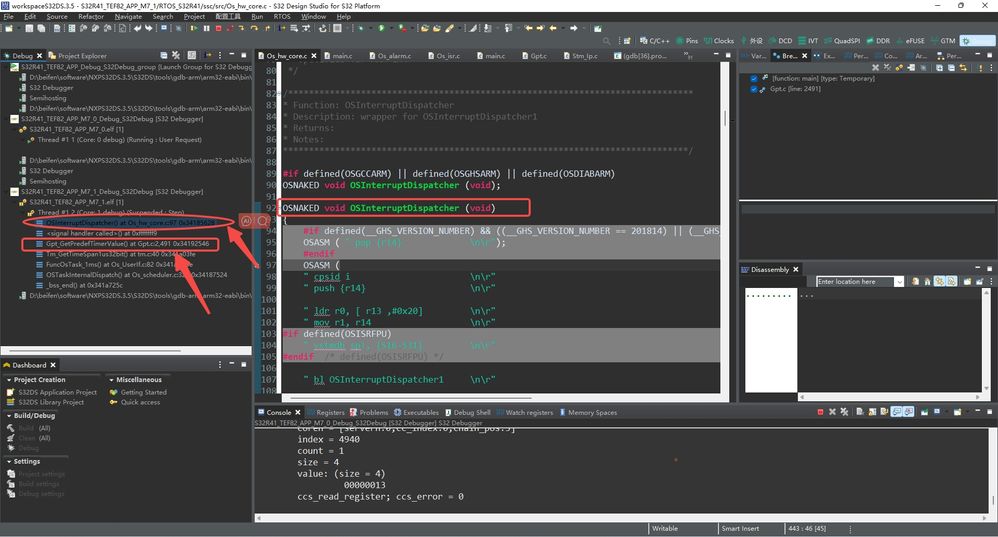Open the Clocks perspective

(x=719, y=41)
